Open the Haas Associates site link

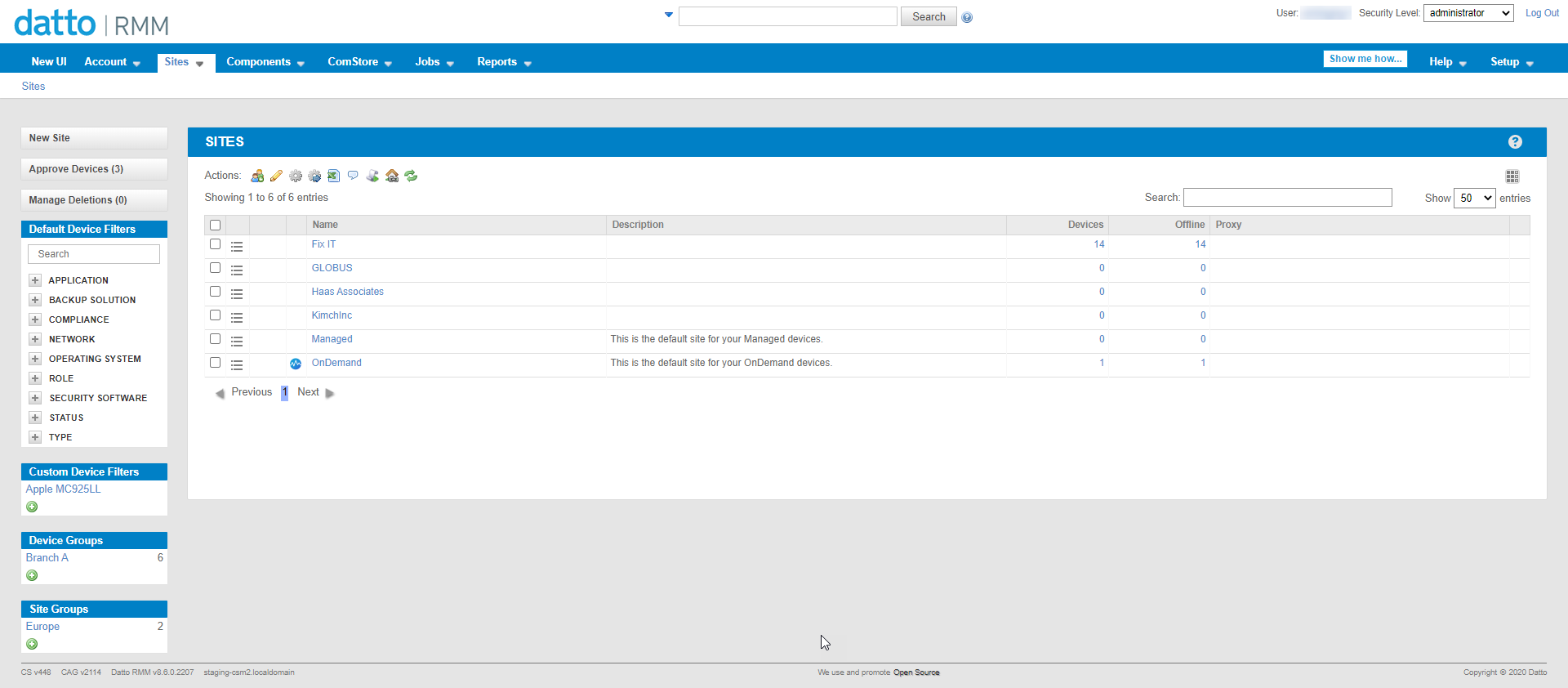point(347,292)
